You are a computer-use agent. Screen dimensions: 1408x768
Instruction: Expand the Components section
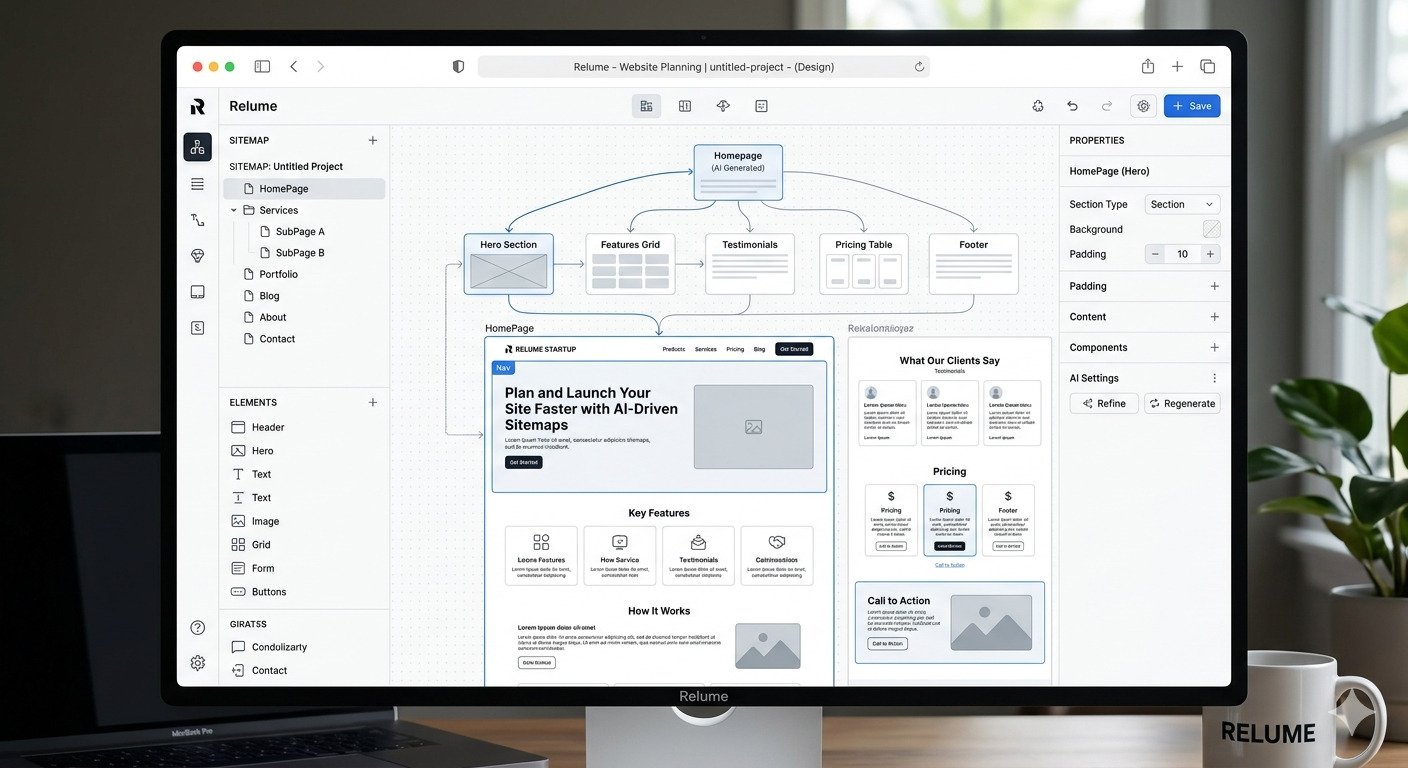click(x=1214, y=348)
